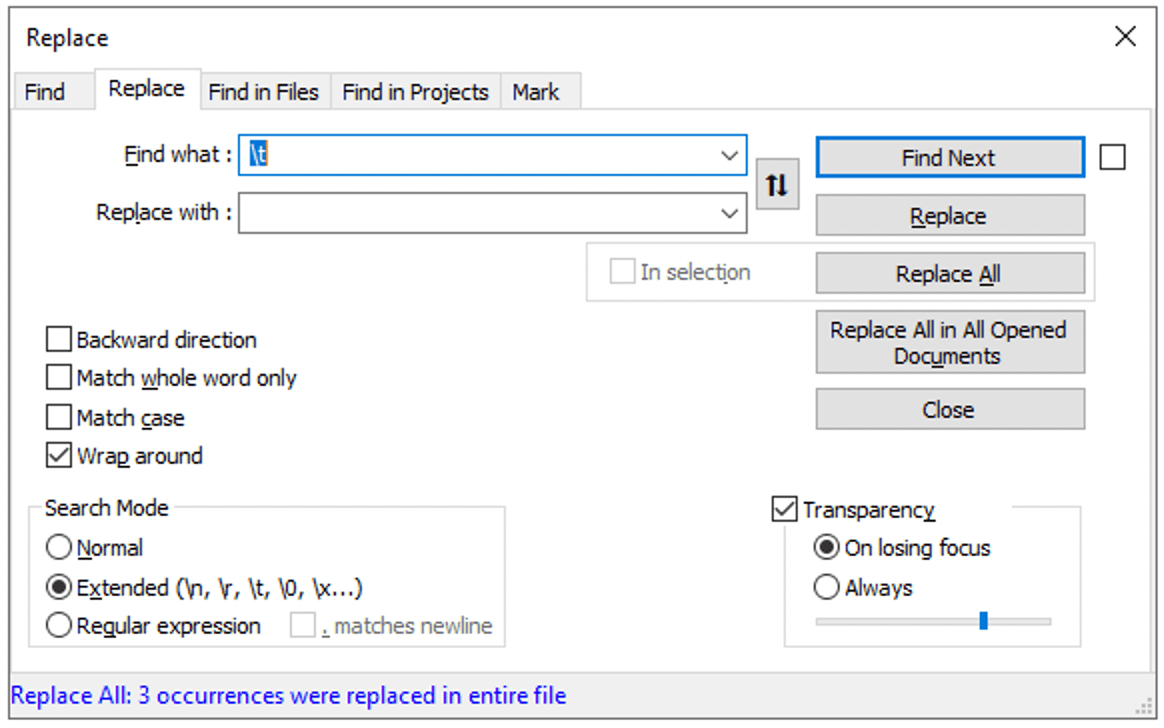
Task: Open the Find what dropdown list
Action: (x=731, y=155)
